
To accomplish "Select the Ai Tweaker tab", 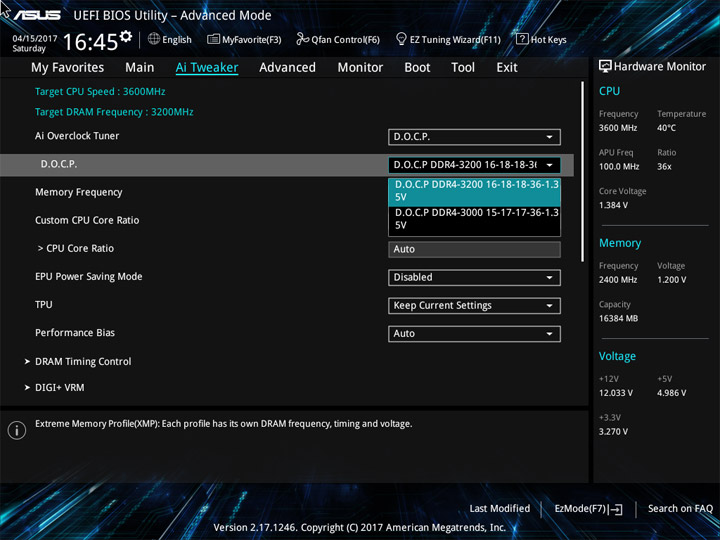I will [207, 68].
